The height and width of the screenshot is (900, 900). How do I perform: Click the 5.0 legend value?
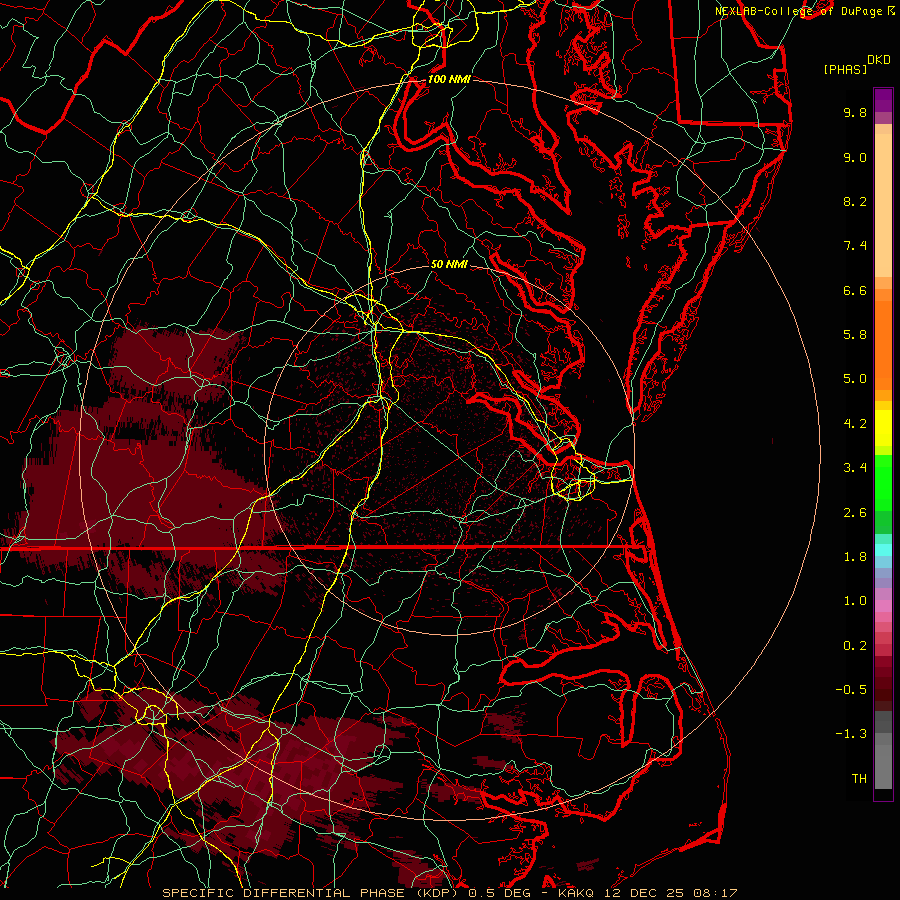tap(855, 379)
